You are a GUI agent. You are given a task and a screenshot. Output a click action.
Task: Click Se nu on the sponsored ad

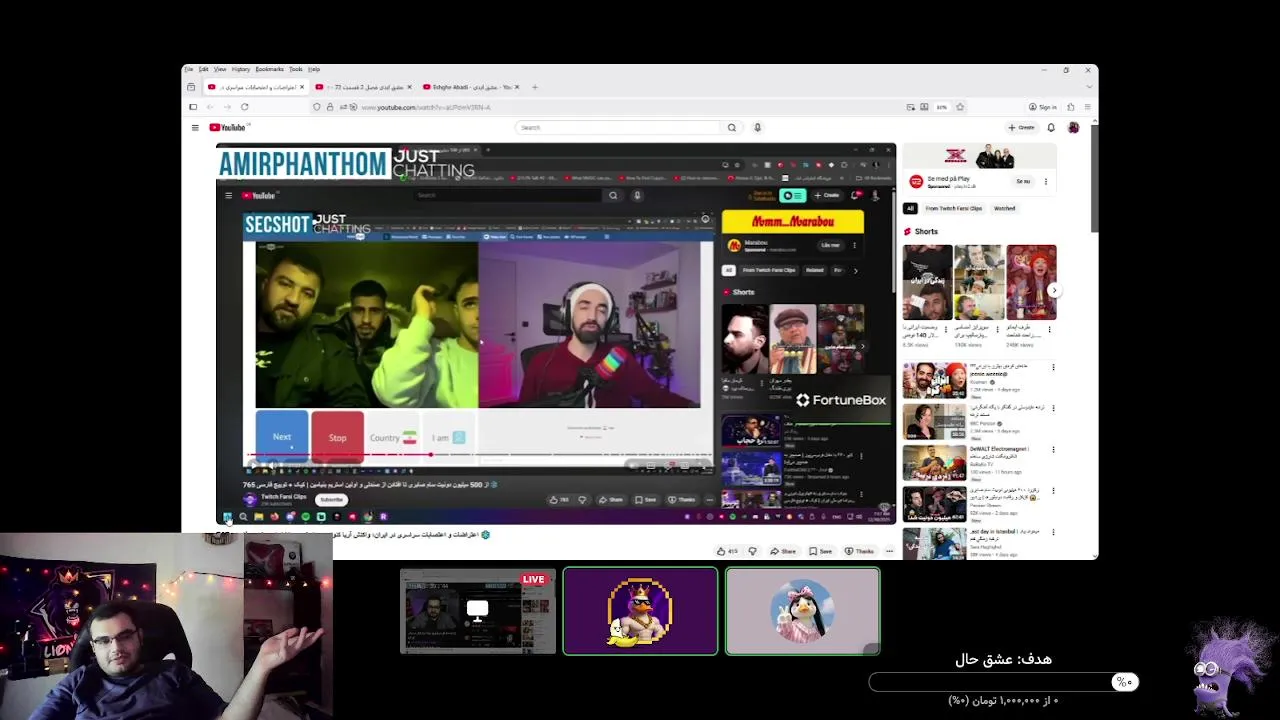point(1023,181)
